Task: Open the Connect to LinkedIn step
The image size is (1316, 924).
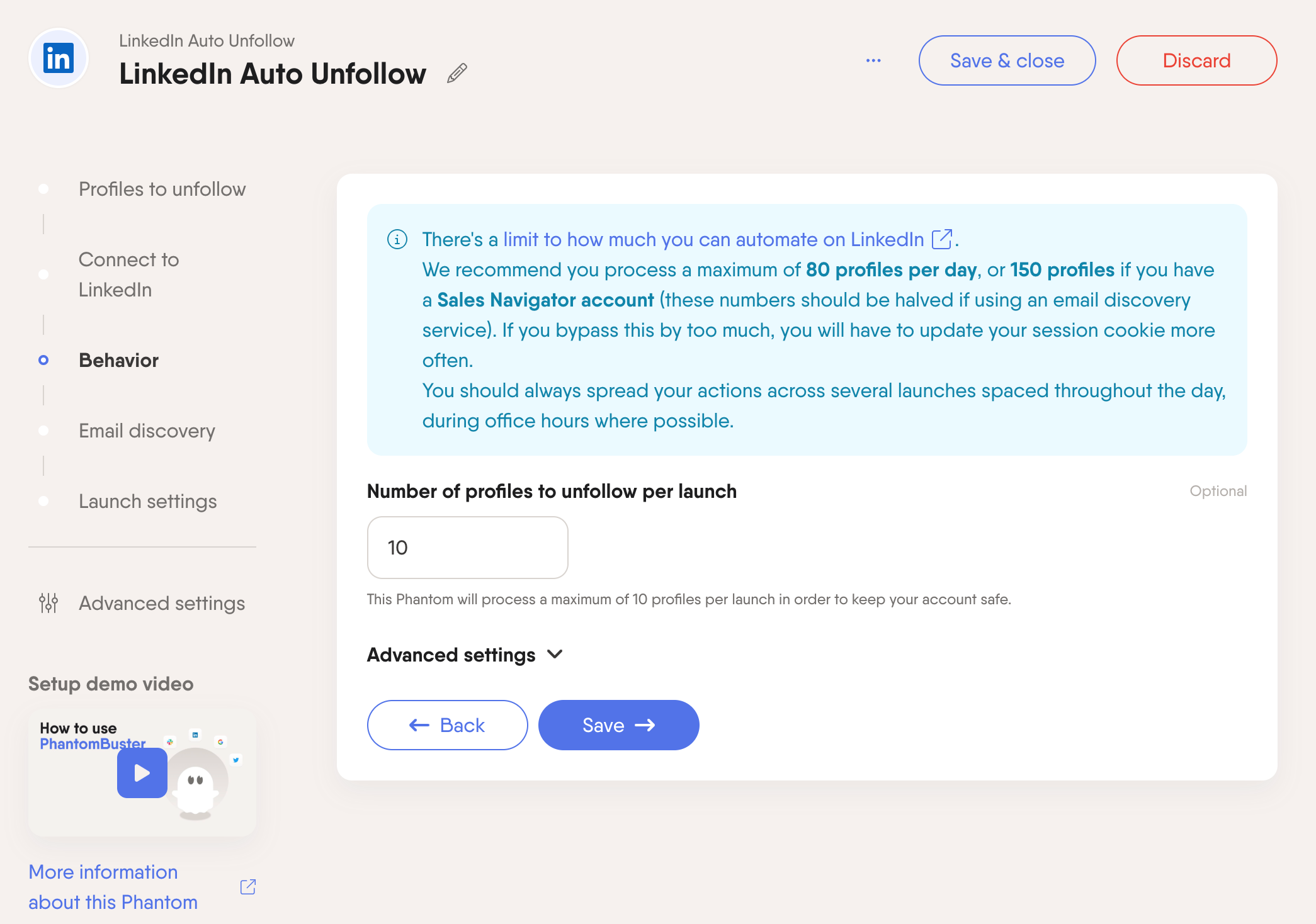Action: tap(129, 274)
